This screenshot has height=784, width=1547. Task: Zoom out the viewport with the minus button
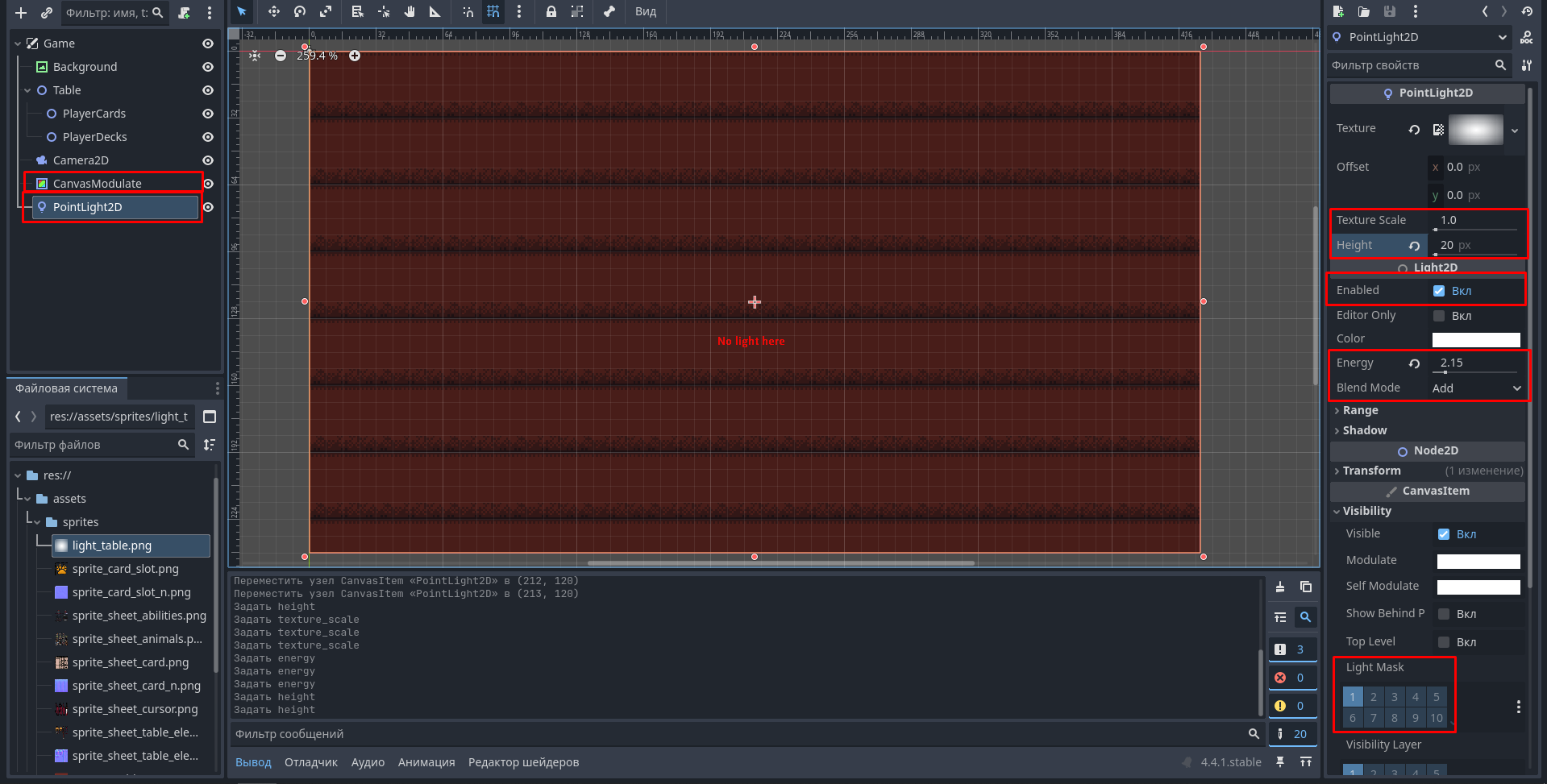(281, 56)
